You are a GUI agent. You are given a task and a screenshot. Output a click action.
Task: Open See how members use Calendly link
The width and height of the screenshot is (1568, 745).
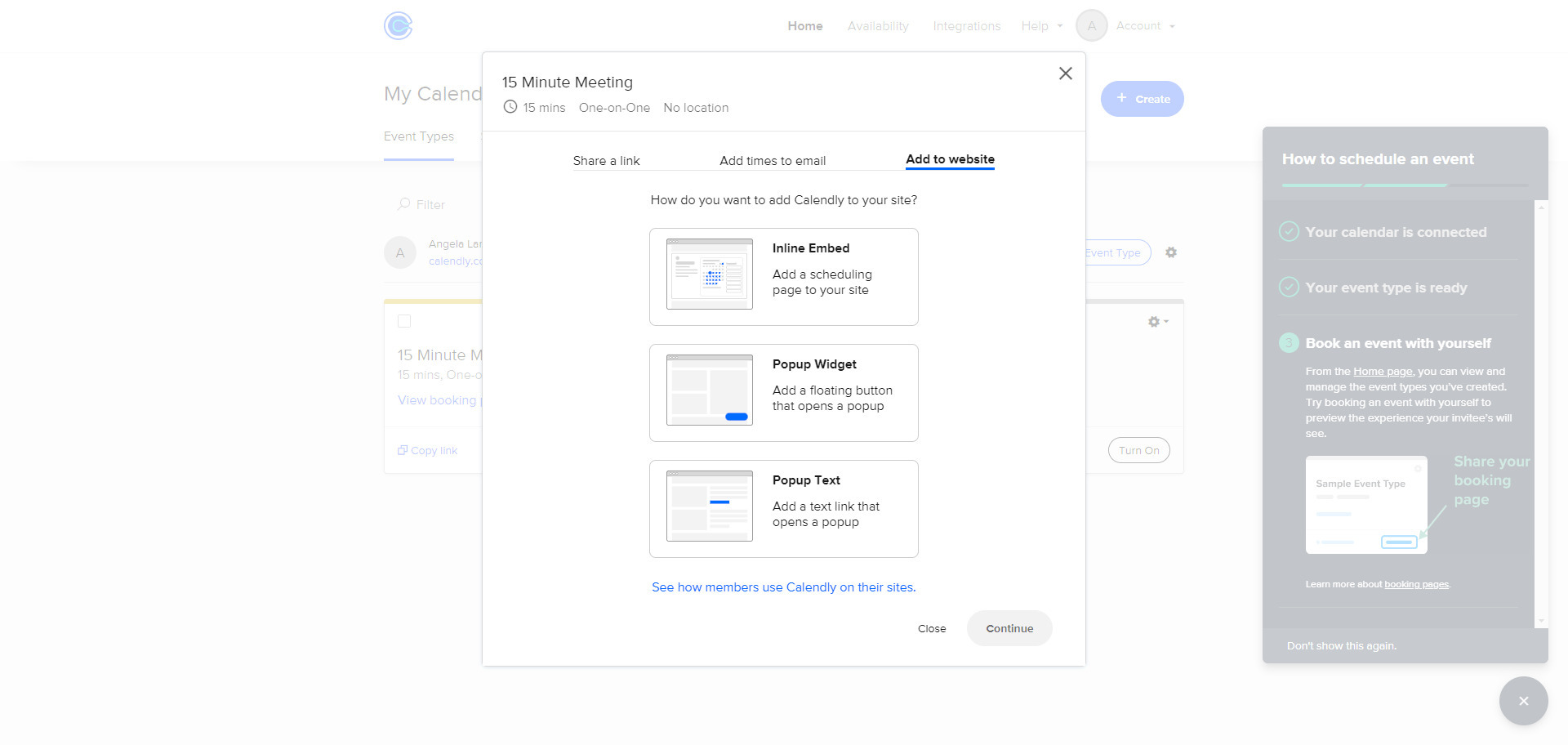click(784, 587)
